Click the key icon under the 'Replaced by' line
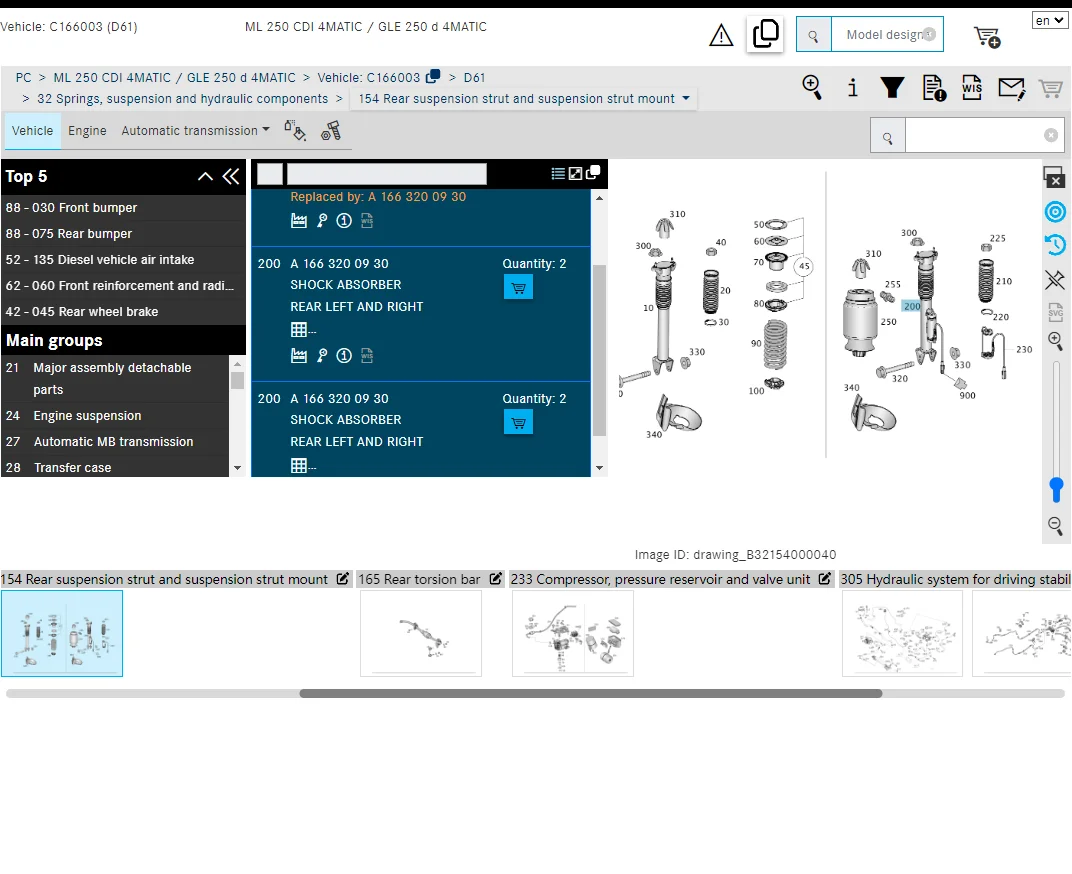1072x874 pixels. coord(322,221)
